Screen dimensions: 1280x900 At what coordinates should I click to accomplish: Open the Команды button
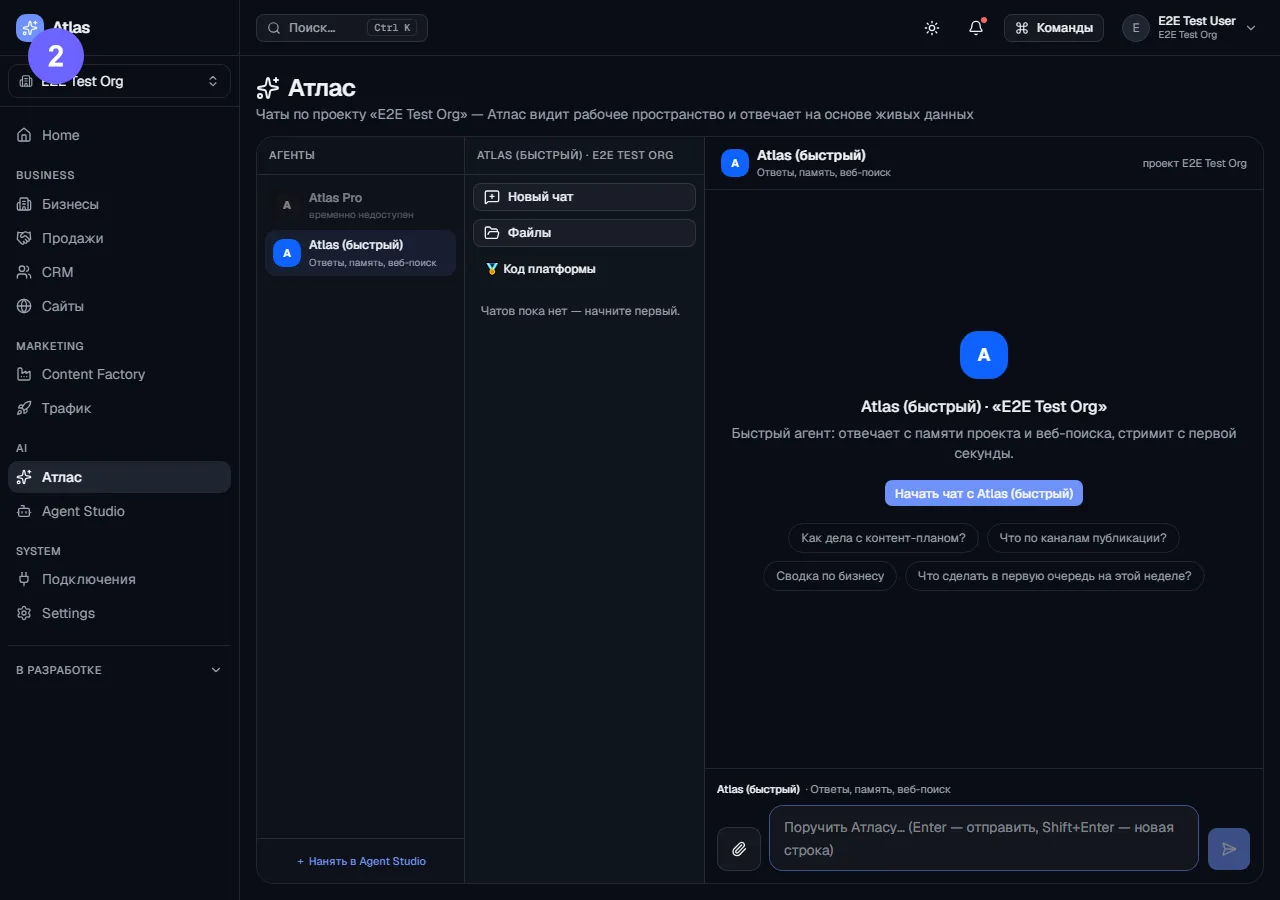(1054, 28)
